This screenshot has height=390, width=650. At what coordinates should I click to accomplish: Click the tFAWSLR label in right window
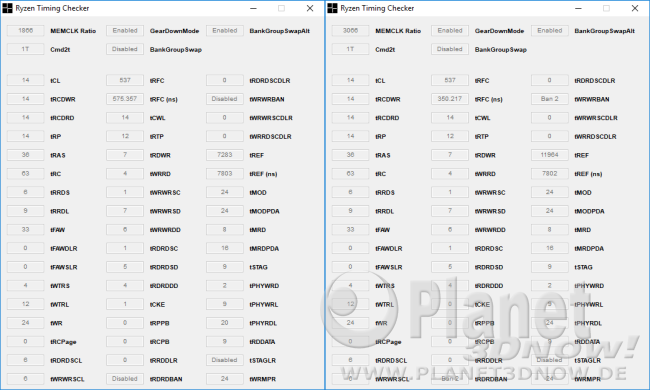coord(388,267)
